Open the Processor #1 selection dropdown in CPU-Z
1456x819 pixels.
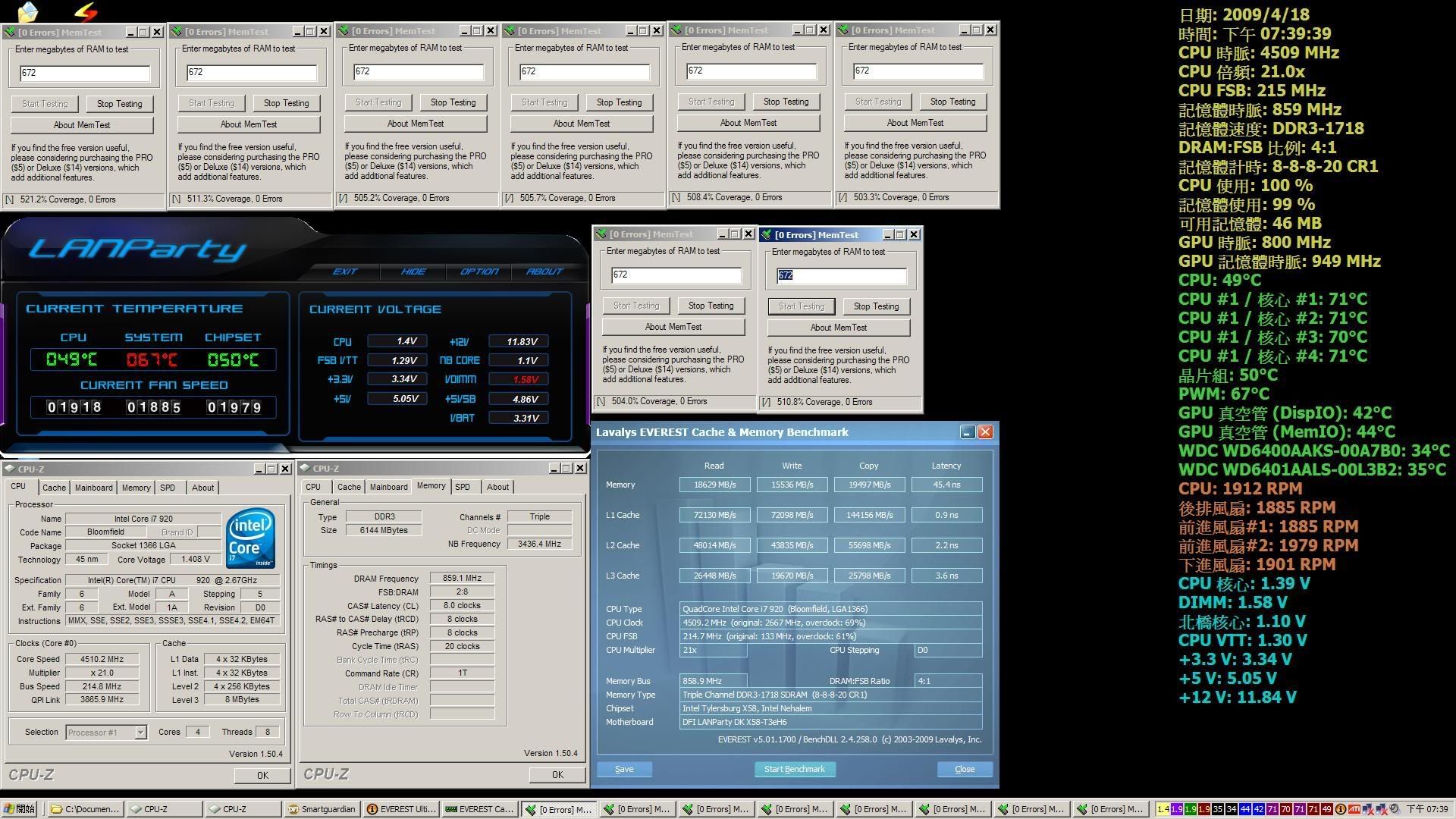pyautogui.click(x=140, y=733)
